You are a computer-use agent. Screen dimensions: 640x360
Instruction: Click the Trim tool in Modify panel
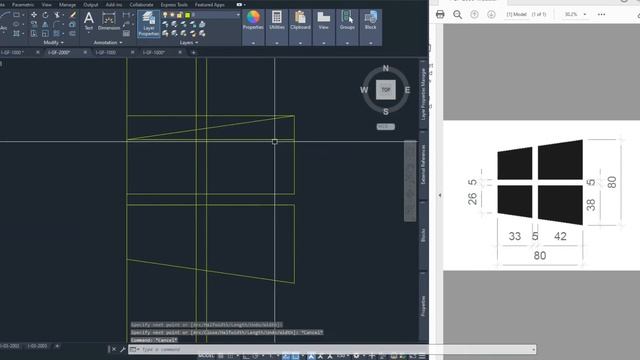coord(57,15)
